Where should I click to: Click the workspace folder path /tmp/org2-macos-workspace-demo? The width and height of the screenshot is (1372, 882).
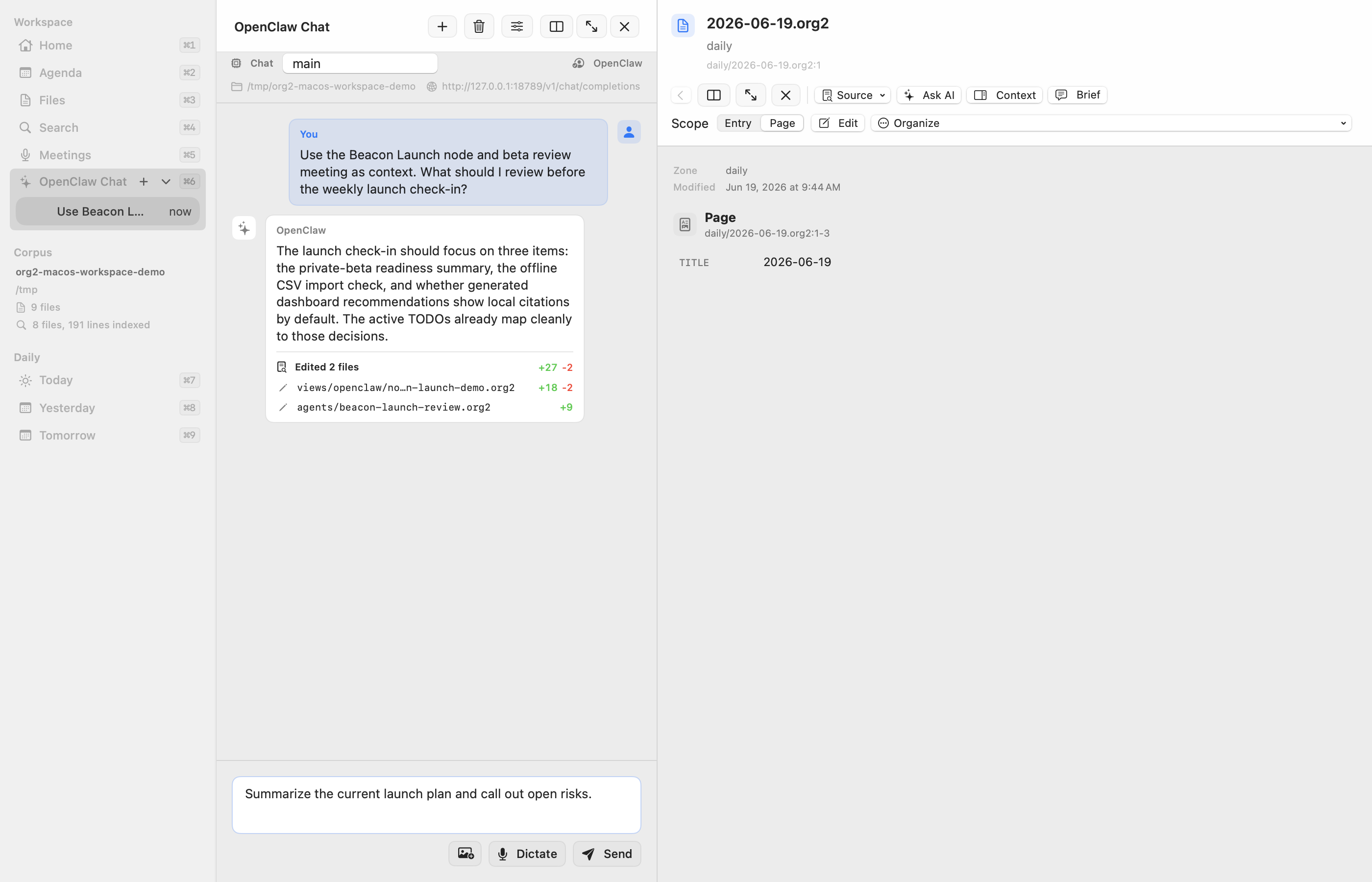tap(332, 86)
